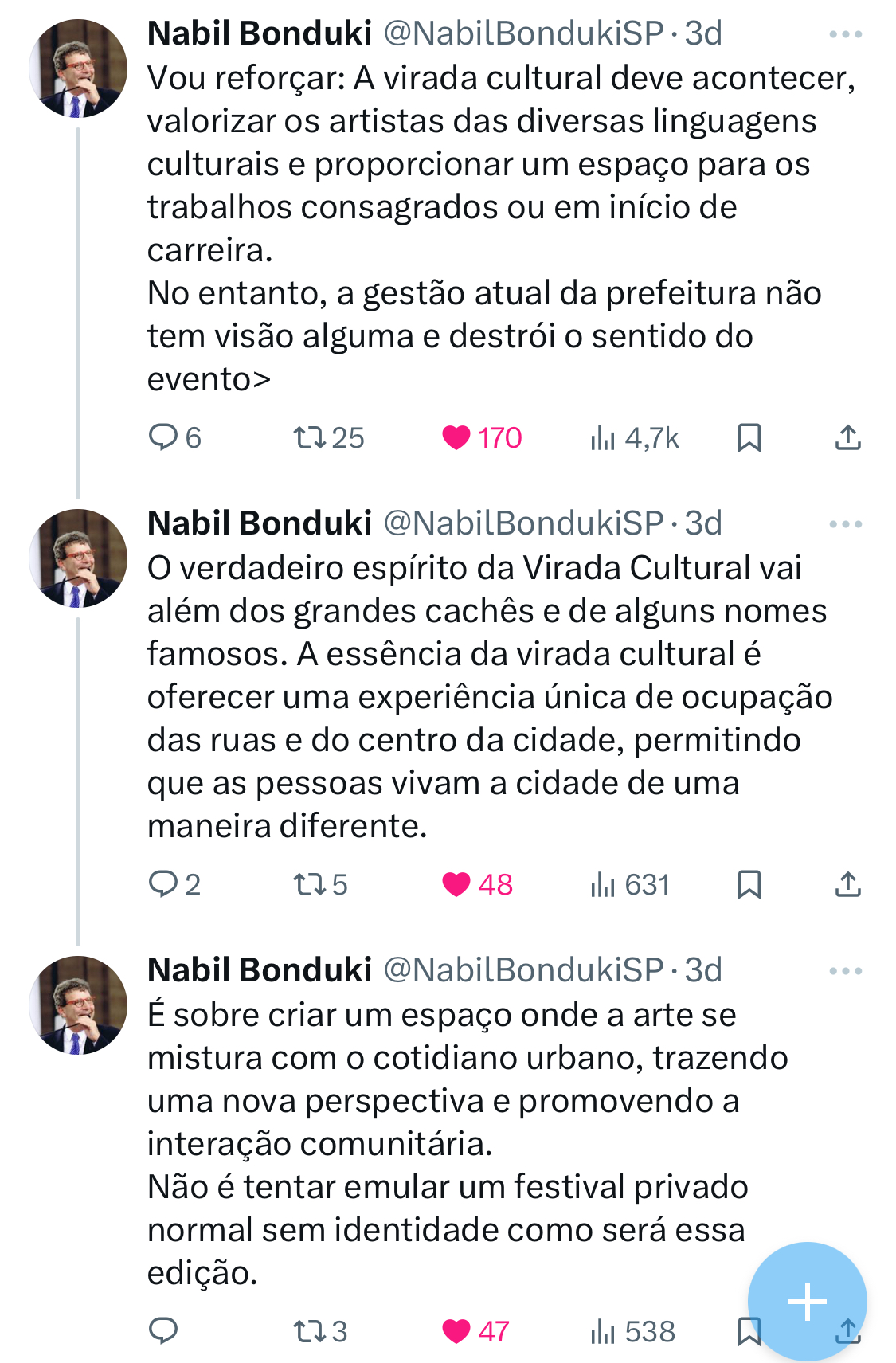Open the 3d timestamp of the second tweet

click(x=705, y=523)
